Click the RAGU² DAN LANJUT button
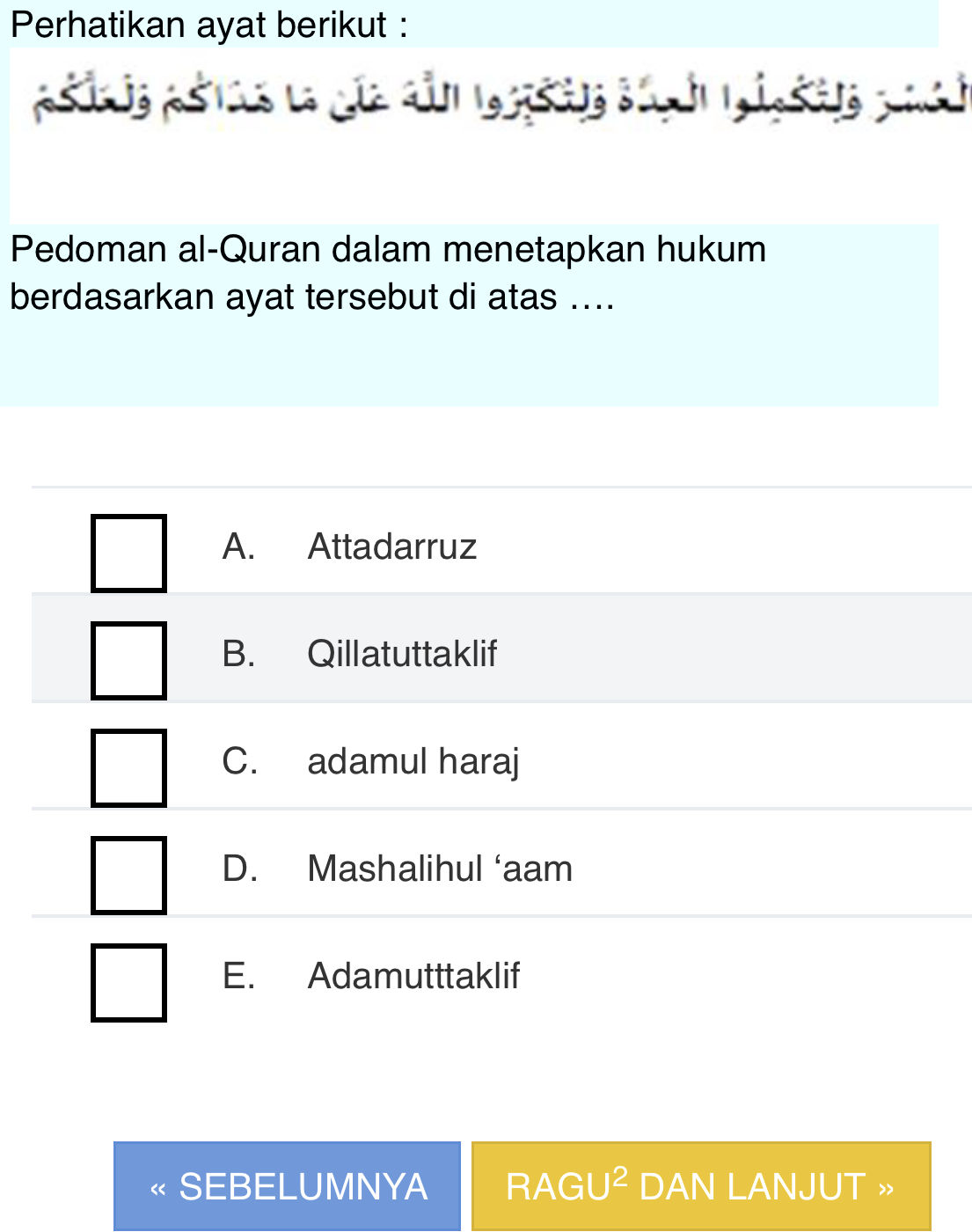The width and height of the screenshot is (972, 1232). click(699, 1186)
